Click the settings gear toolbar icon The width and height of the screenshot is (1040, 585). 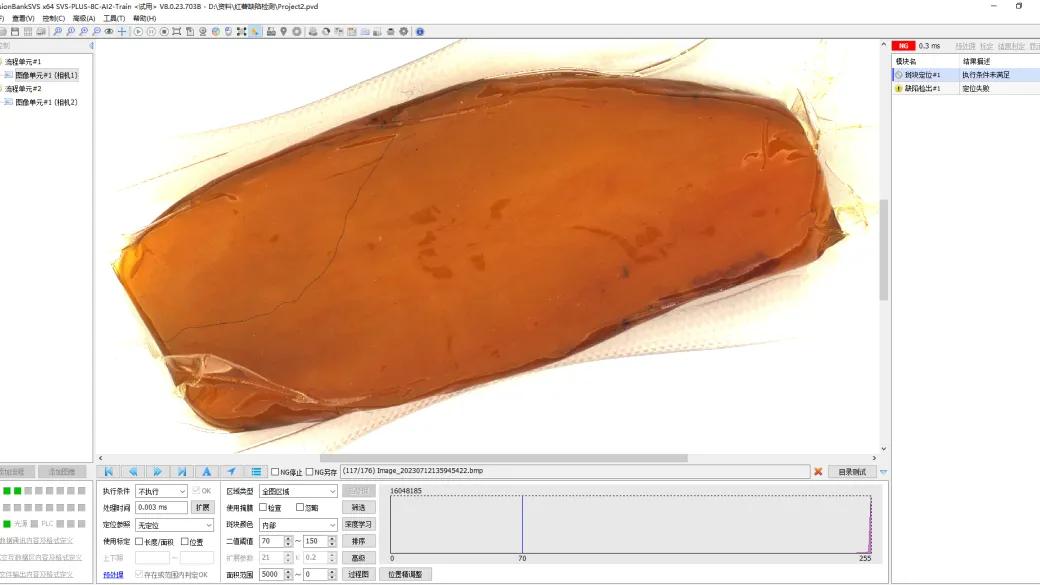point(403,31)
